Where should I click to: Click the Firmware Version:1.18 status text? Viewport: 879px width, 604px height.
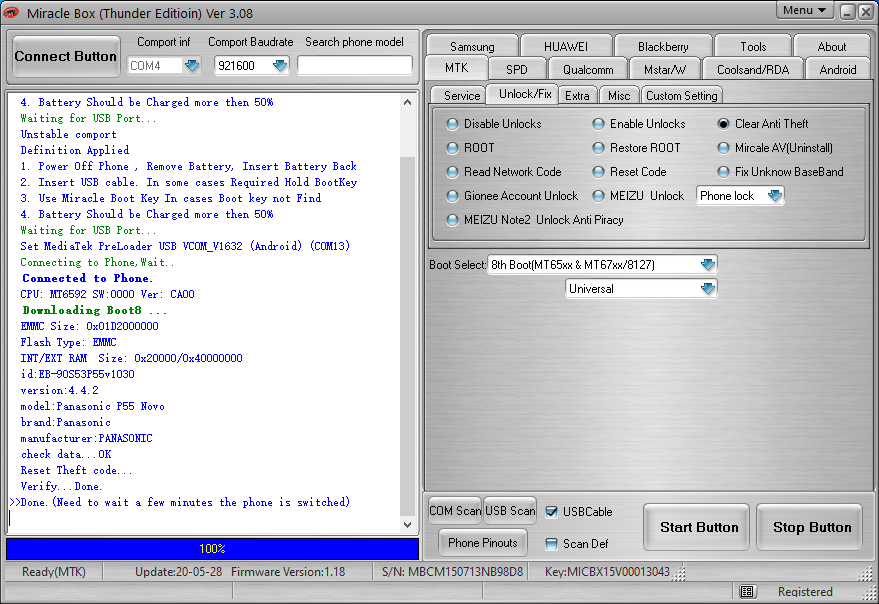288,571
